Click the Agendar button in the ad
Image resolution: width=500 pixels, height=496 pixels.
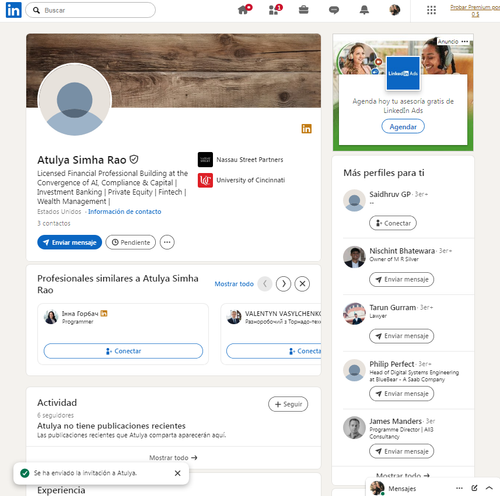point(403,127)
